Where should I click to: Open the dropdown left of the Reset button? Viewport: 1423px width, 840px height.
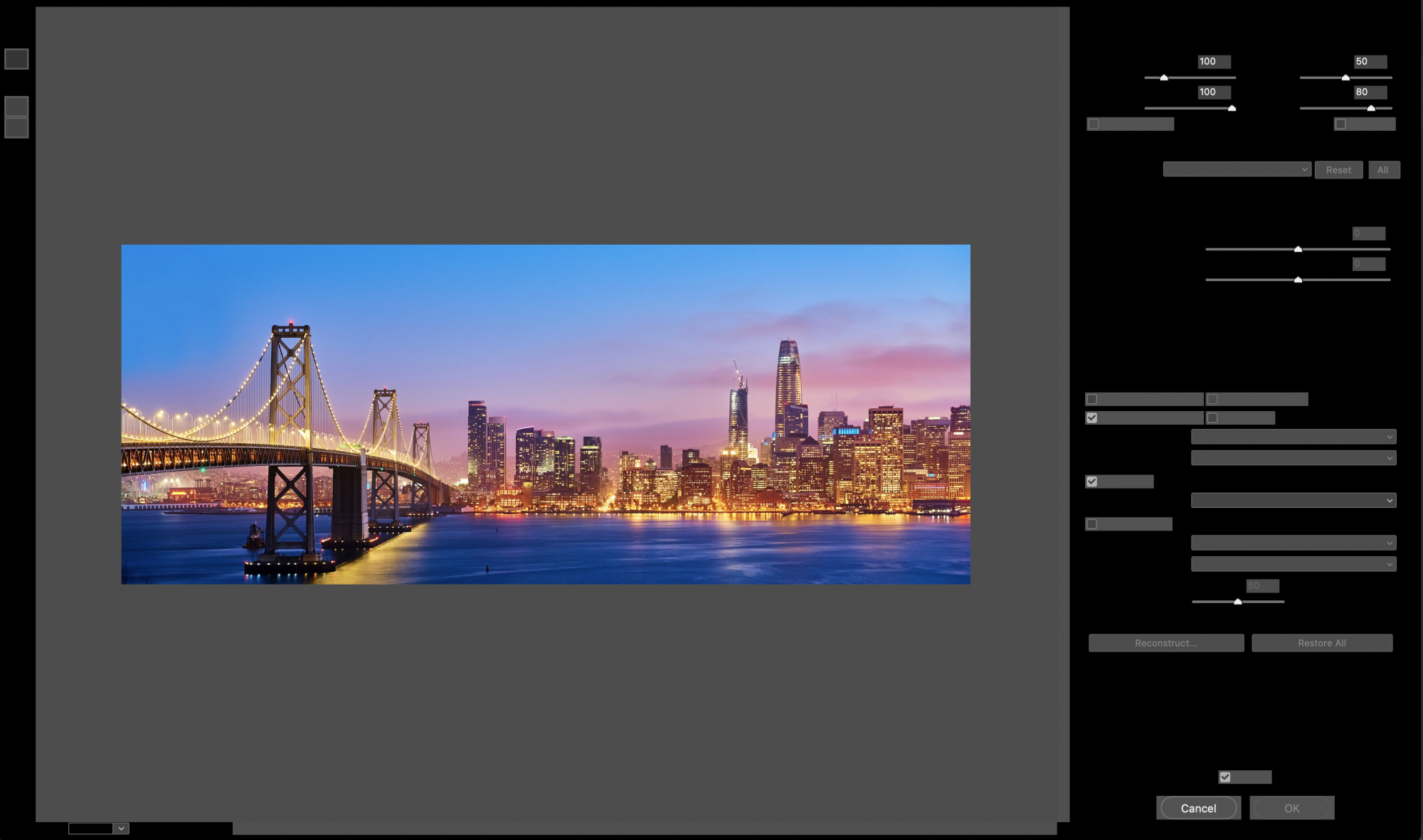1236,169
